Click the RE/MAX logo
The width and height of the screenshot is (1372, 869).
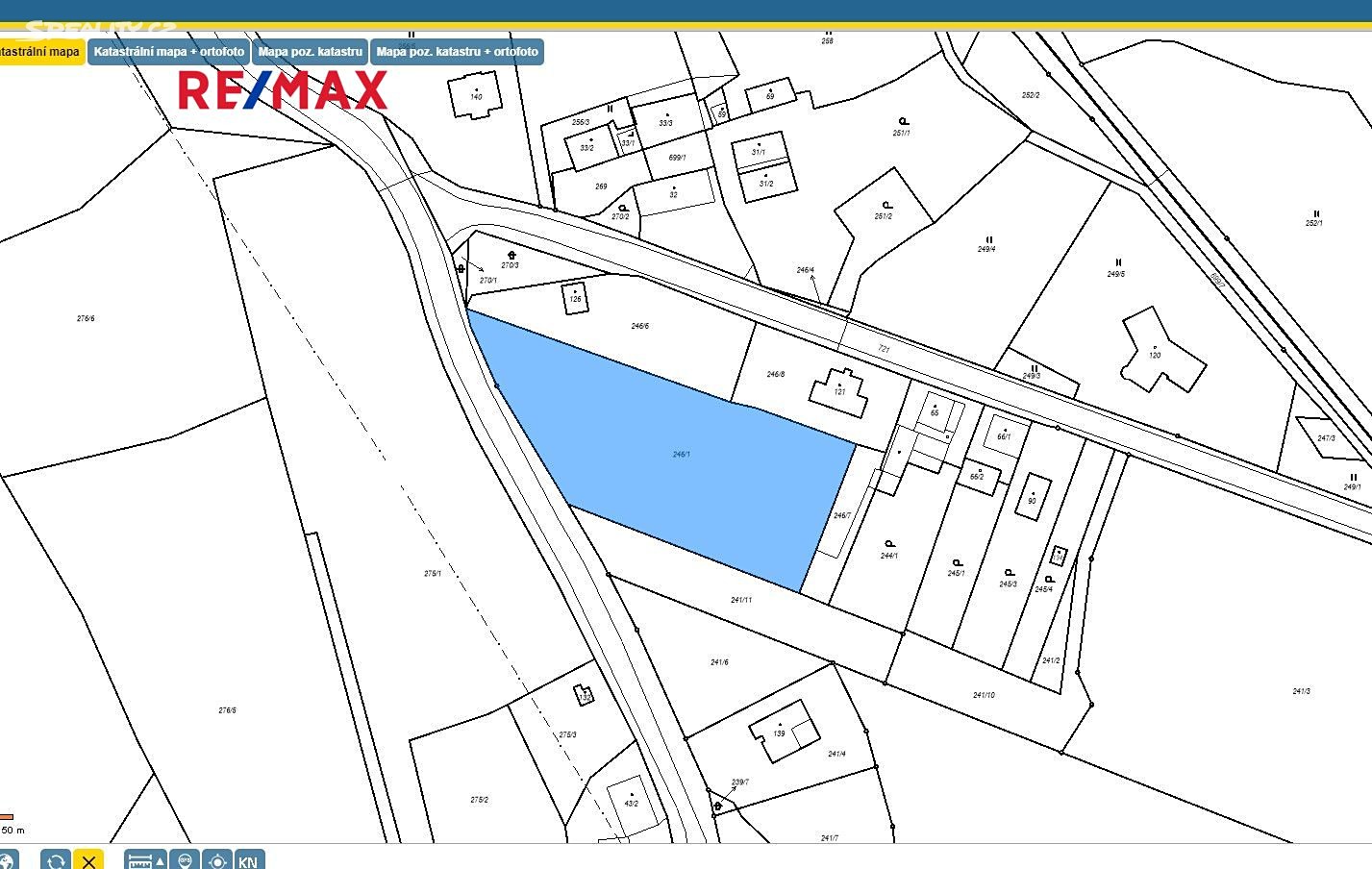[x=283, y=89]
